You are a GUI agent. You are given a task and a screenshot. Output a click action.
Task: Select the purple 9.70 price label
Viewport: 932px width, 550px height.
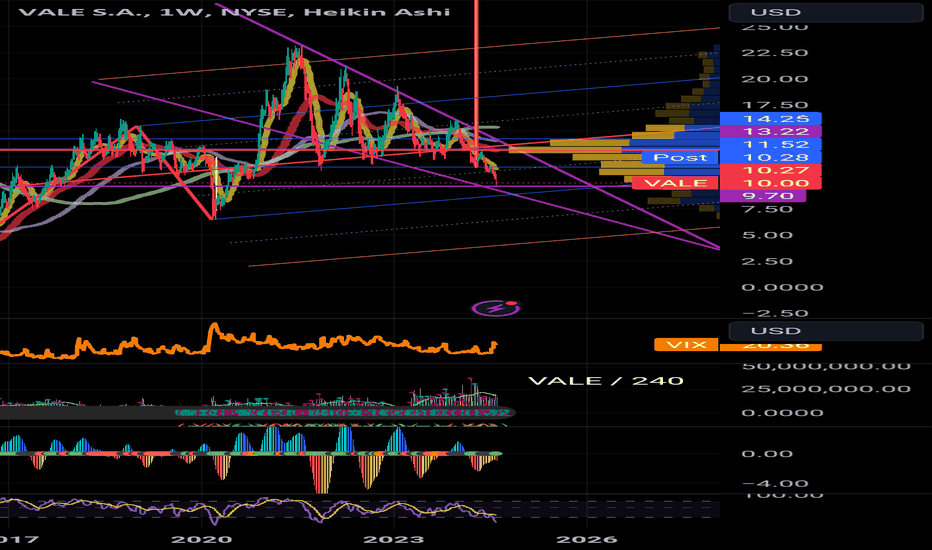[x=763, y=196]
